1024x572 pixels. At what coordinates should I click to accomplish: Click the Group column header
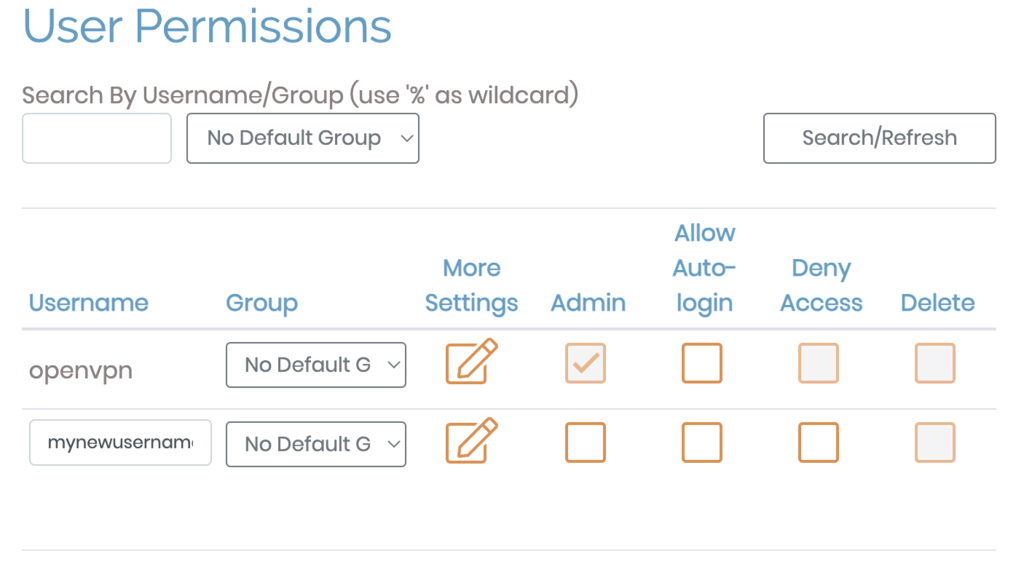[261, 303]
